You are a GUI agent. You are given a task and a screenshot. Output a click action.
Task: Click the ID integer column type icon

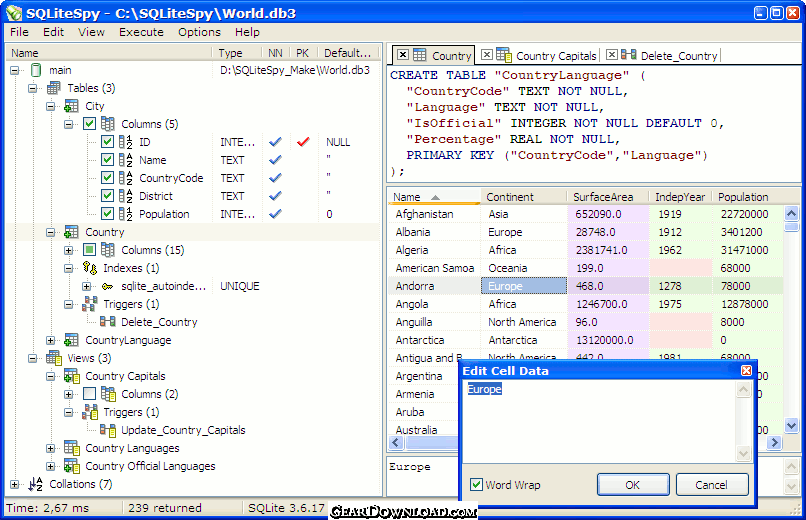[x=125, y=142]
